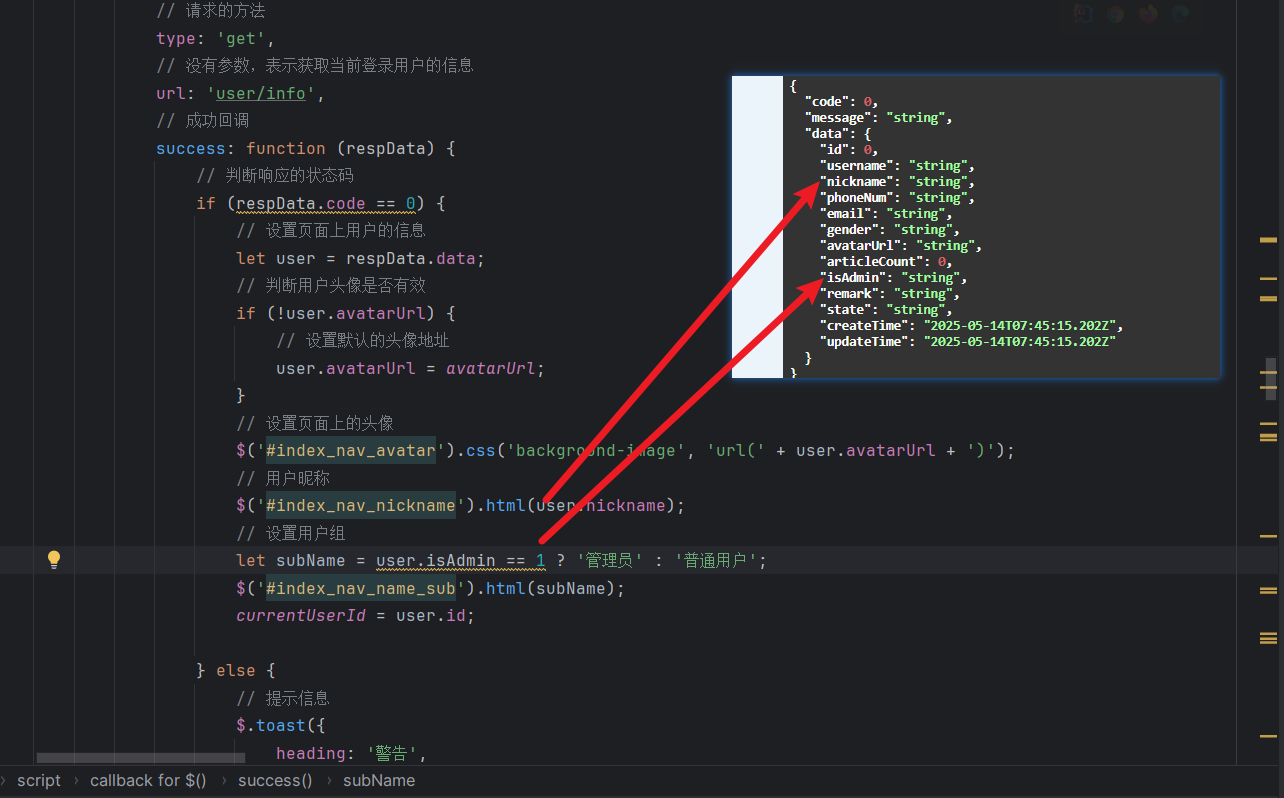1284x798 pixels.
Task: Click the '// 成功回调' comment
Action: coord(203,121)
